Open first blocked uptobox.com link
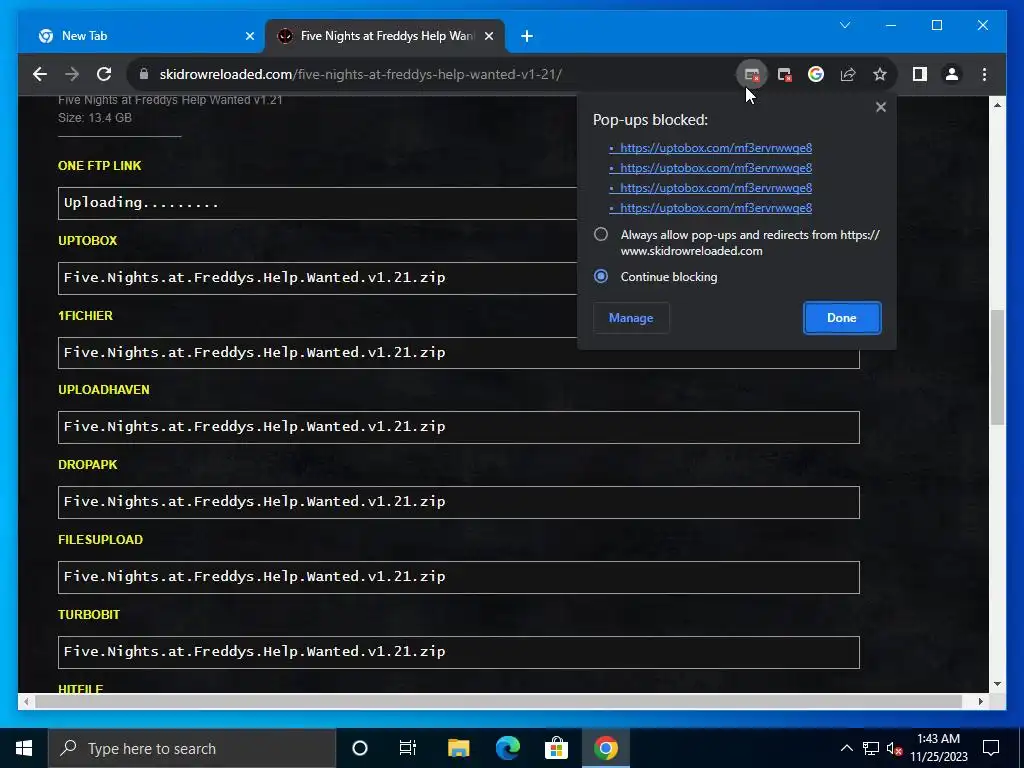This screenshot has height=768, width=1024. 716,148
